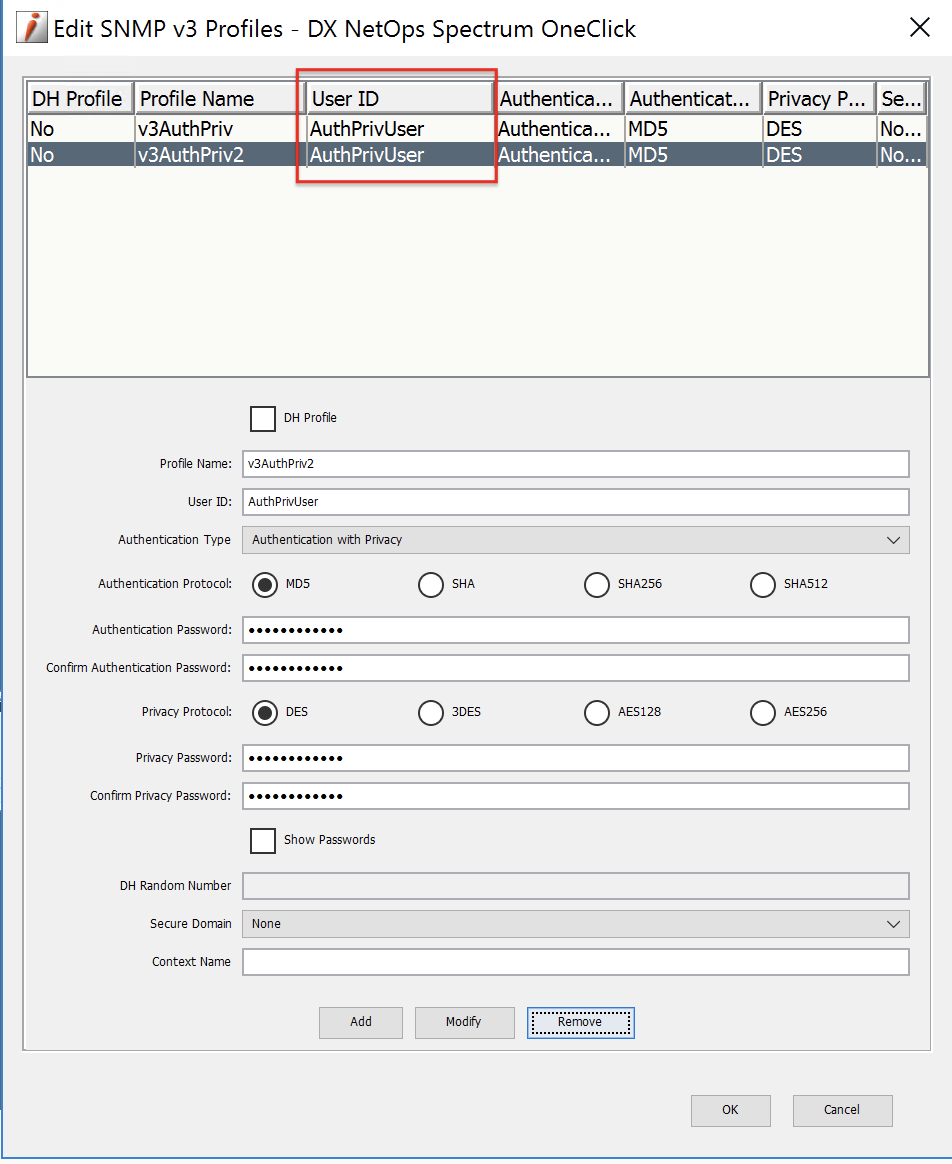This screenshot has height=1164, width=952.
Task: Toggle the Show Passwords checkbox
Action: click(263, 840)
